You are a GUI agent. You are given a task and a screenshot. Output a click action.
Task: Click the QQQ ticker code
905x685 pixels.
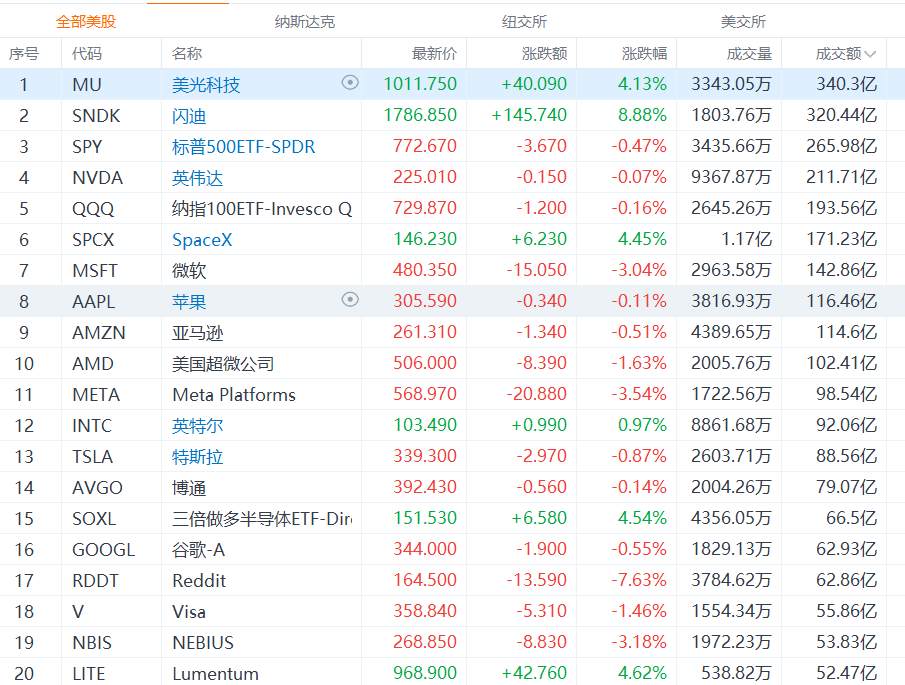point(94,208)
